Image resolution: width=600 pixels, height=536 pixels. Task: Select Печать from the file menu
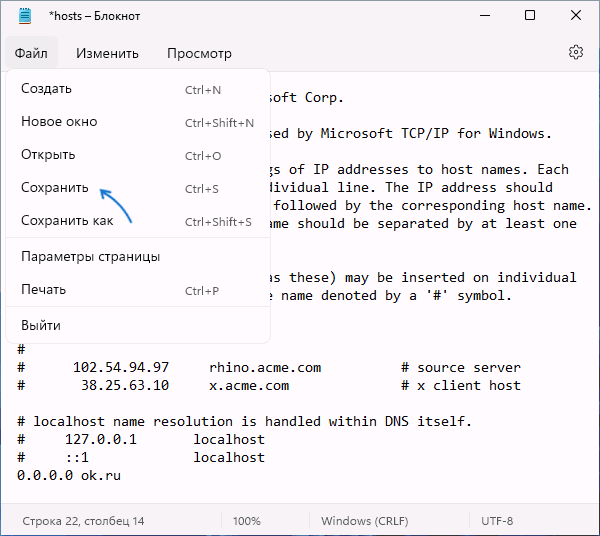[x=44, y=290]
